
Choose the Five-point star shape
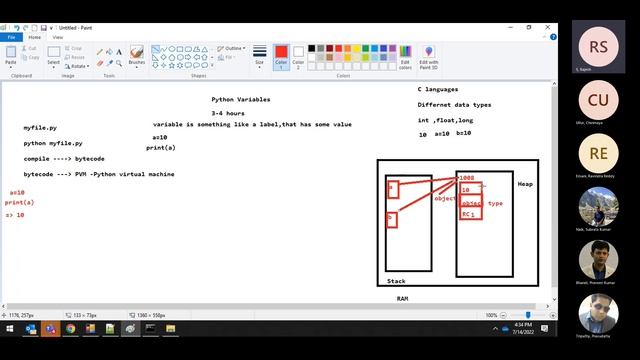pyautogui.click(x=172, y=65)
